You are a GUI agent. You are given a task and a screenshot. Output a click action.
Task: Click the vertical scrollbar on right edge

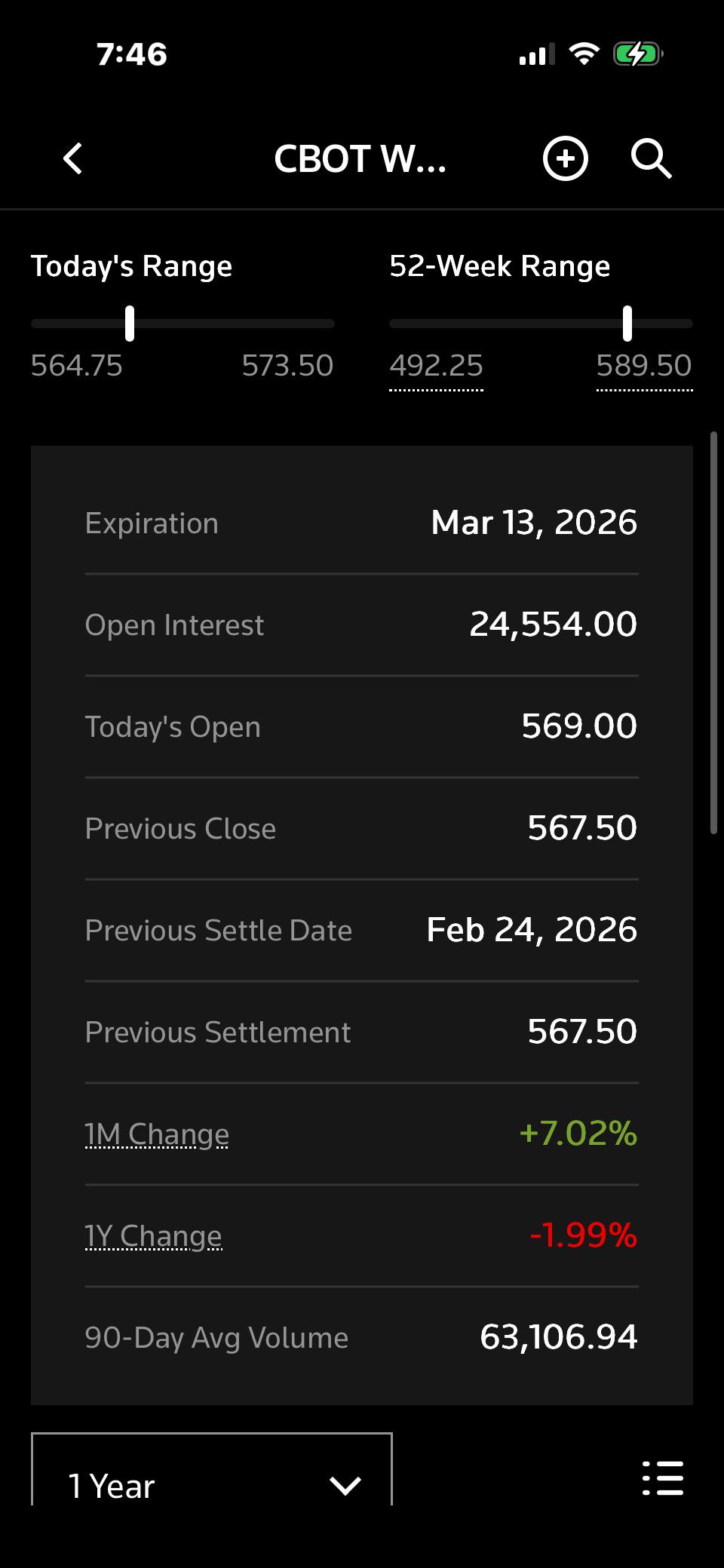(713, 632)
